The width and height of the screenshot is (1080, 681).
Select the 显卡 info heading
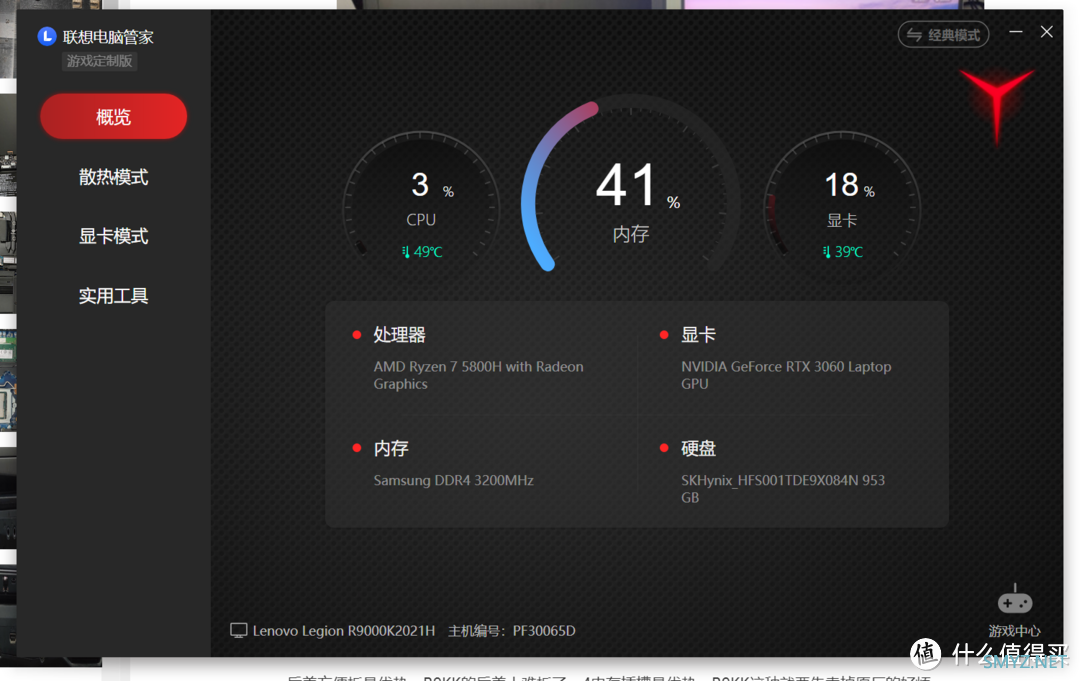point(698,335)
